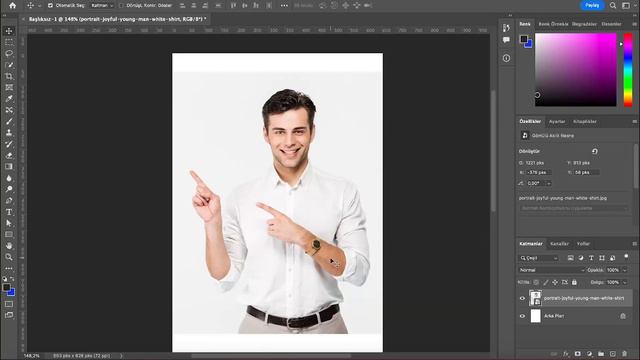Toggle lock position
The image size is (640, 360).
coord(555,282)
